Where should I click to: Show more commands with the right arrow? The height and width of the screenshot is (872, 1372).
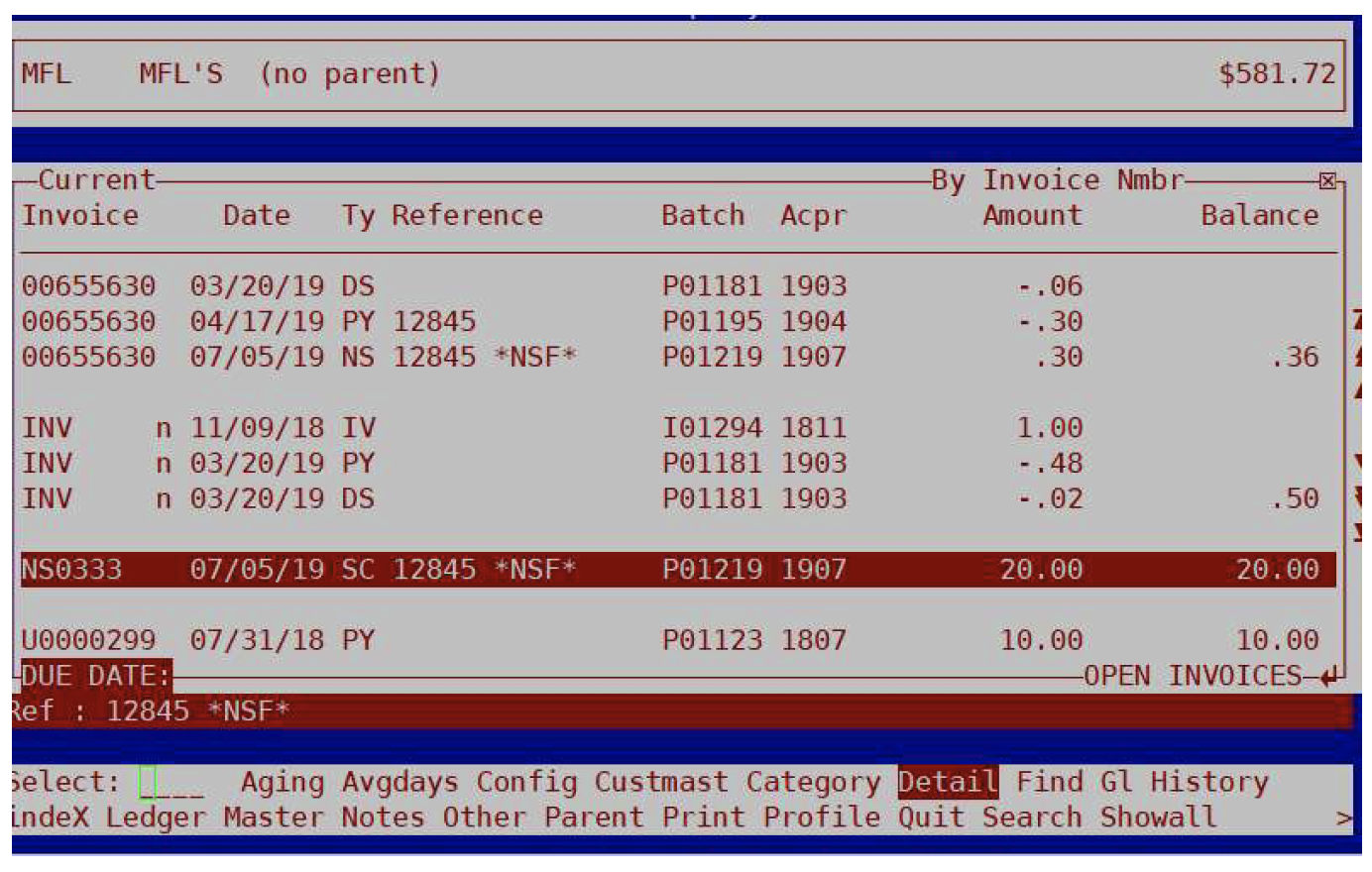[1343, 817]
